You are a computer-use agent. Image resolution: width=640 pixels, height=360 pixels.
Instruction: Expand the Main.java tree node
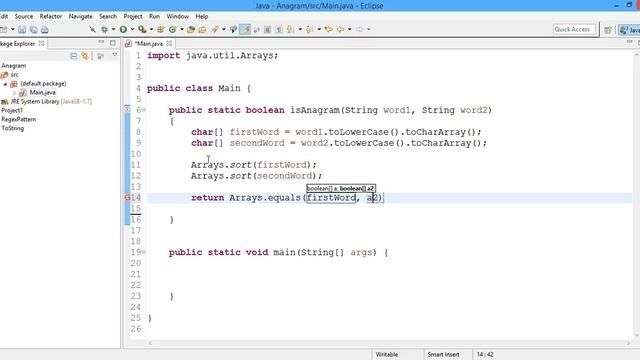pyautogui.click(x=14, y=93)
